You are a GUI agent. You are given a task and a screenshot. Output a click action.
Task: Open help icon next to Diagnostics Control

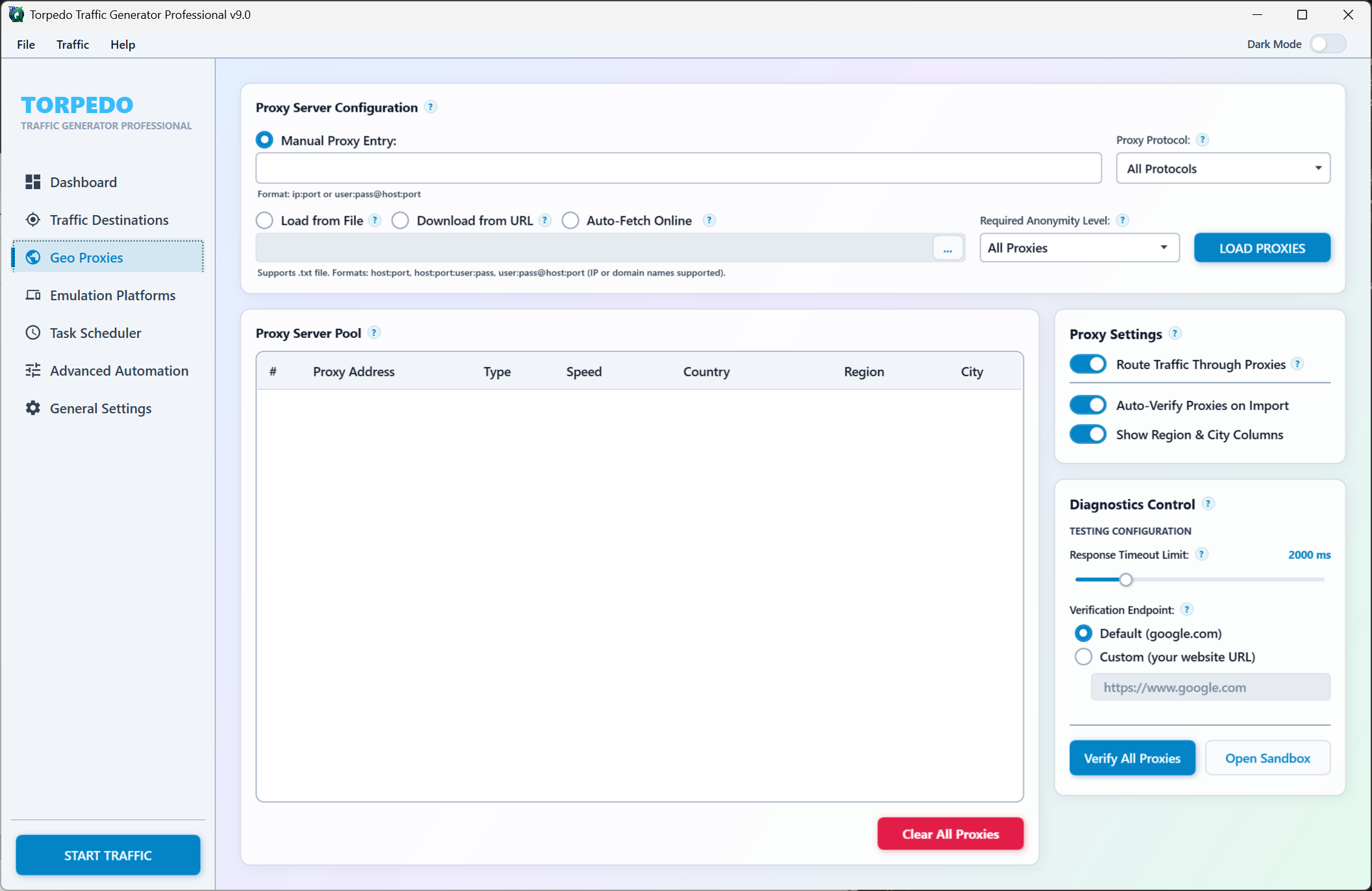click(x=1208, y=504)
